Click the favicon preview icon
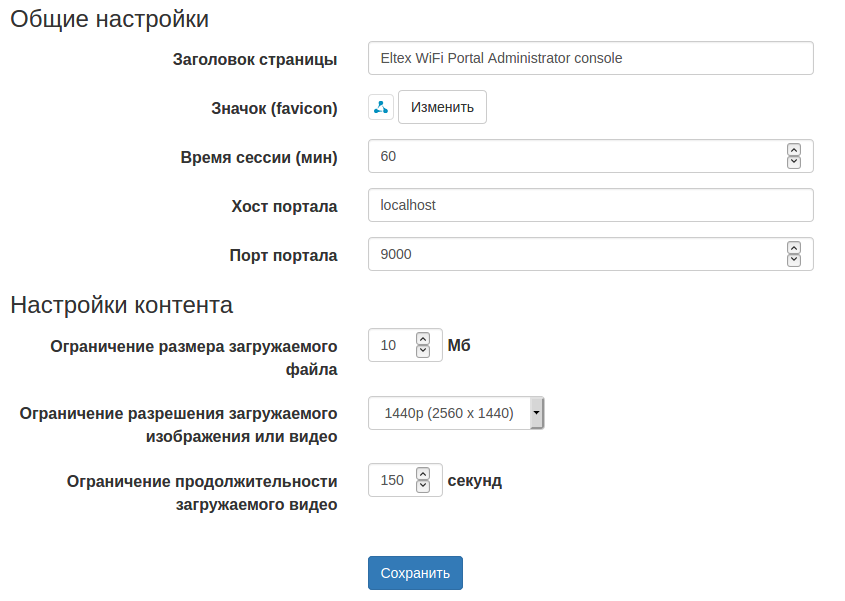The image size is (845, 601). [381, 107]
